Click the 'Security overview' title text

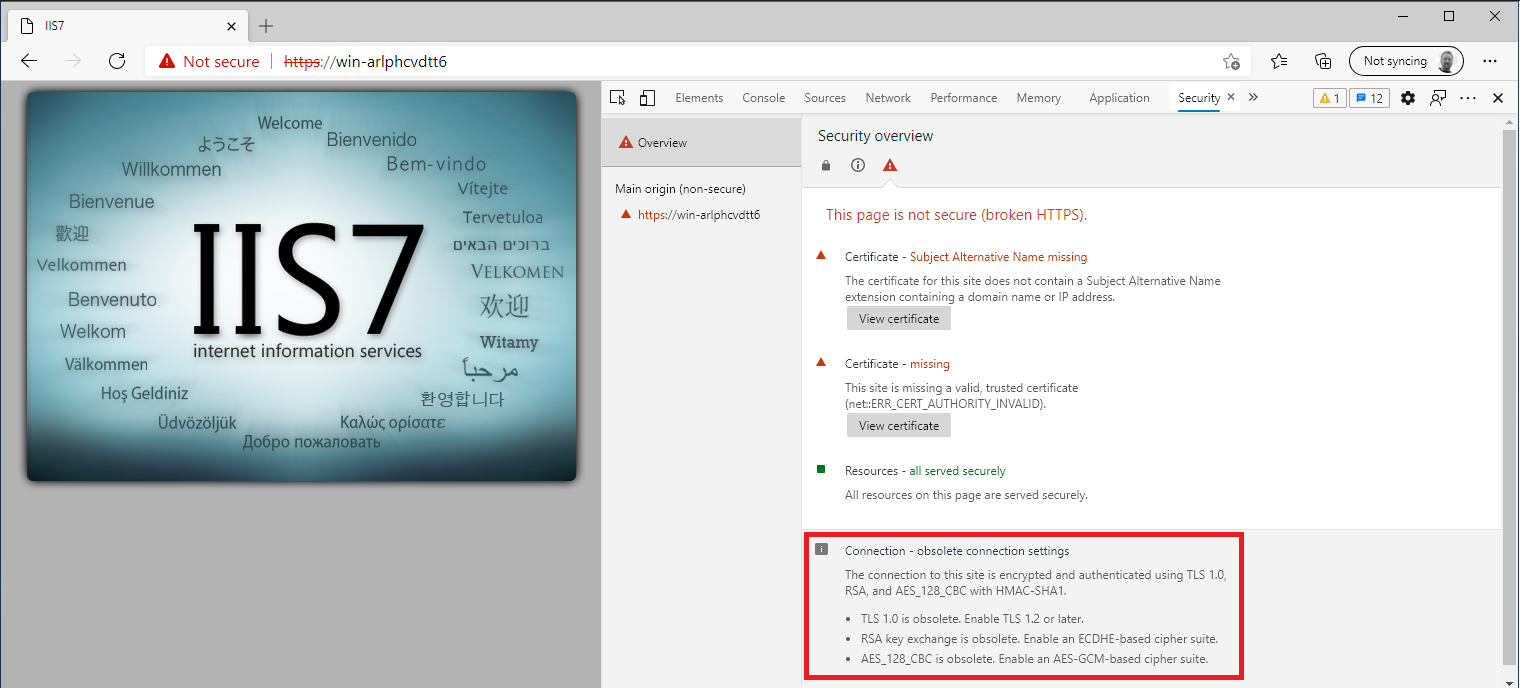(x=875, y=136)
